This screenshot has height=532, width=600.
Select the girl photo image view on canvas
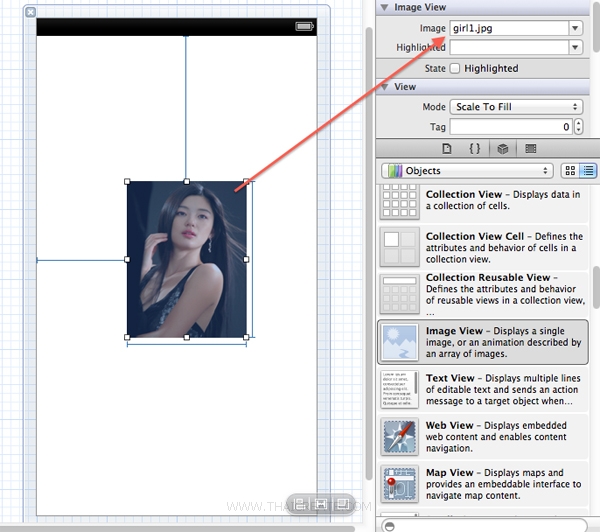(x=187, y=259)
